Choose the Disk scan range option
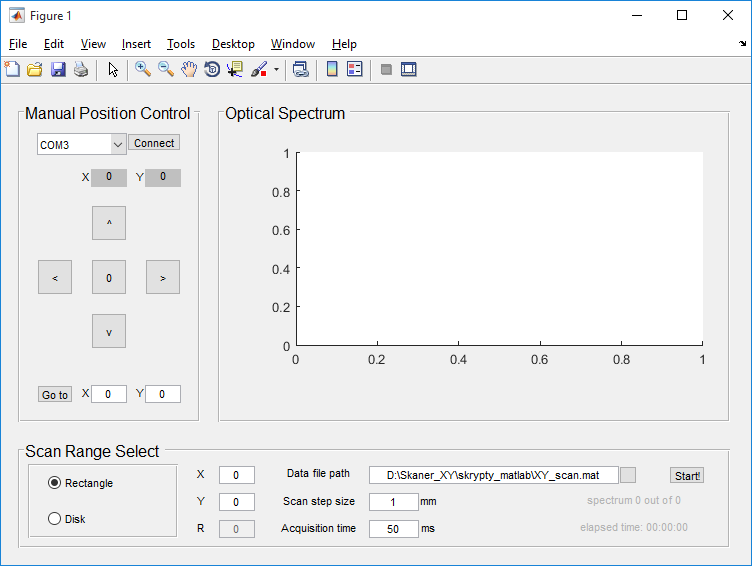 coord(55,519)
